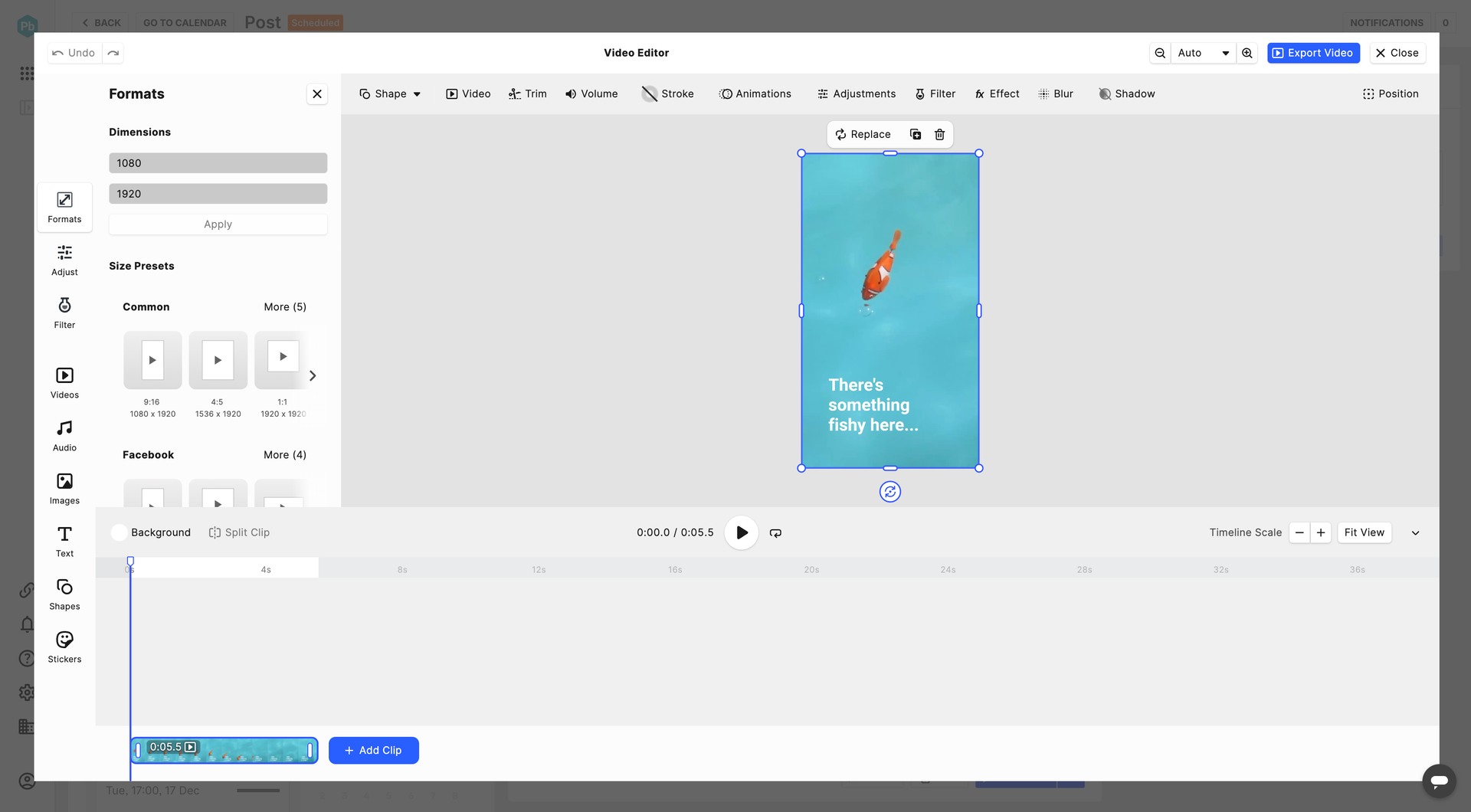This screenshot has width=1471, height=812.
Task: Expand the Shape dropdown
Action: (x=390, y=94)
